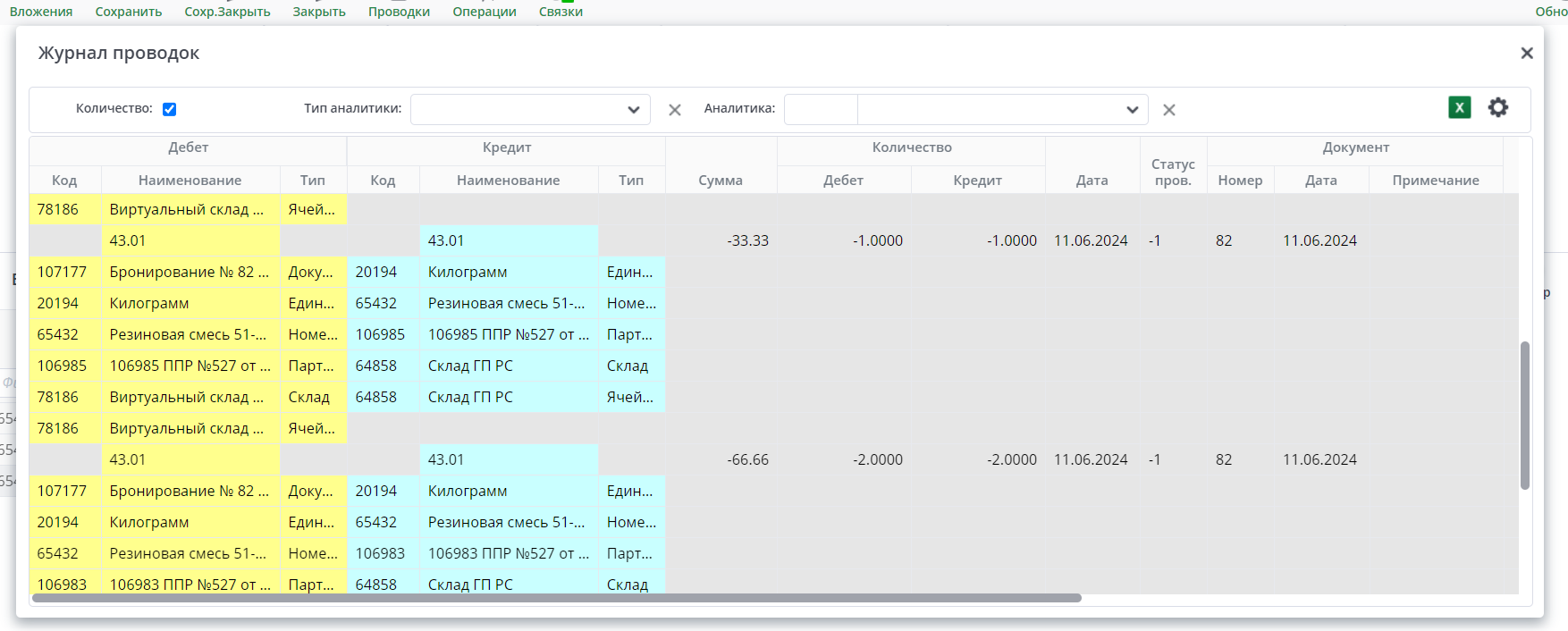Click the Сохранить button
1568x631 pixels.
(x=129, y=12)
